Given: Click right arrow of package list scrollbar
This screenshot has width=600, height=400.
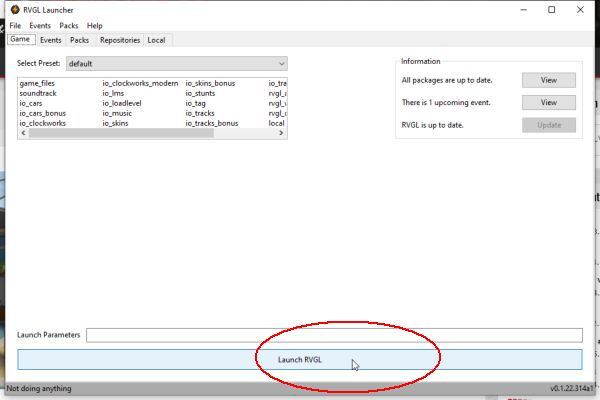Looking at the screenshot, I should 281,133.
